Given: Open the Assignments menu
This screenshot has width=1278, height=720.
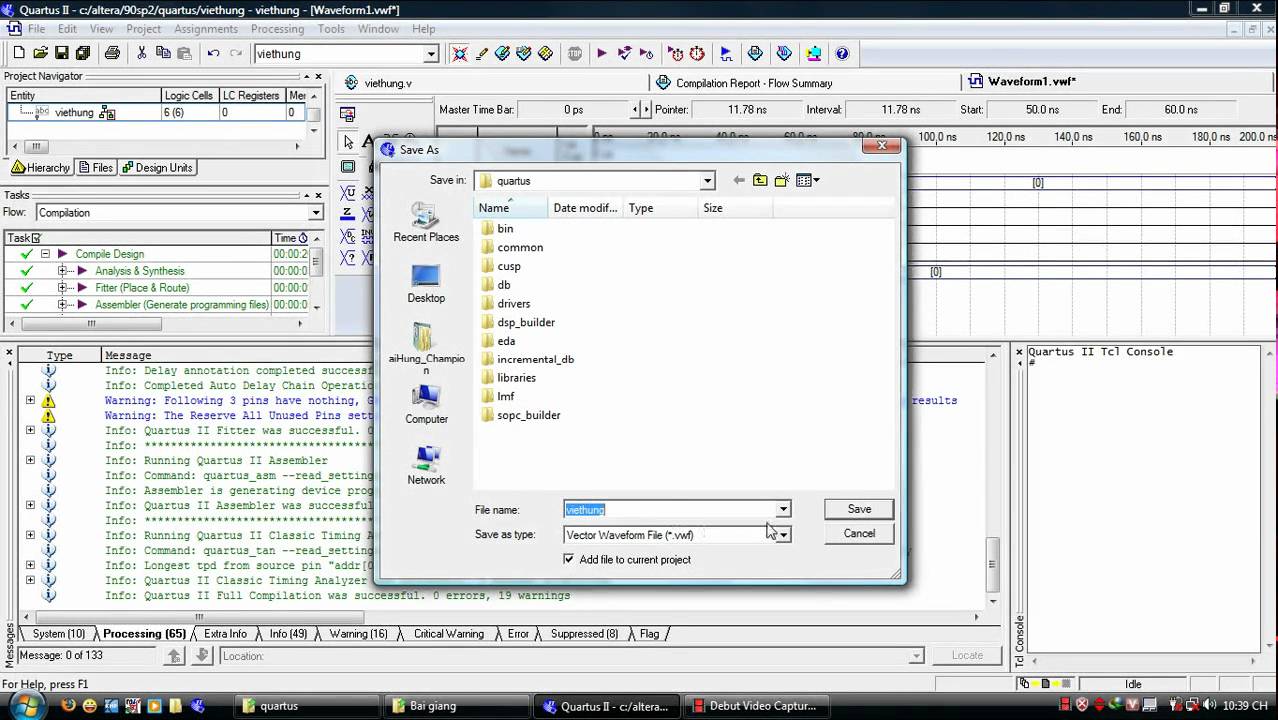Looking at the screenshot, I should pyautogui.click(x=206, y=29).
